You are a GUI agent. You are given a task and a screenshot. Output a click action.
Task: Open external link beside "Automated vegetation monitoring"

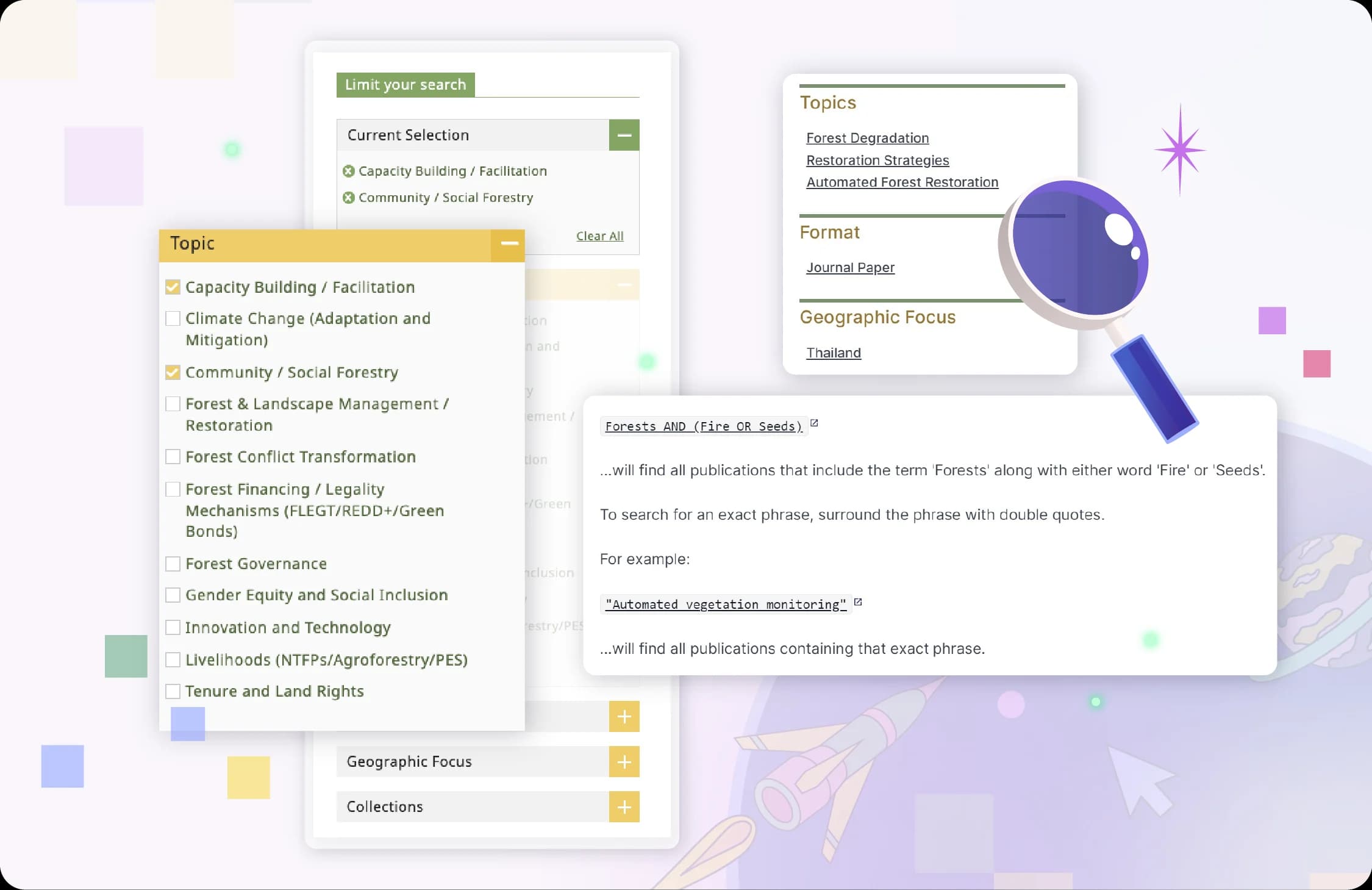(x=859, y=601)
